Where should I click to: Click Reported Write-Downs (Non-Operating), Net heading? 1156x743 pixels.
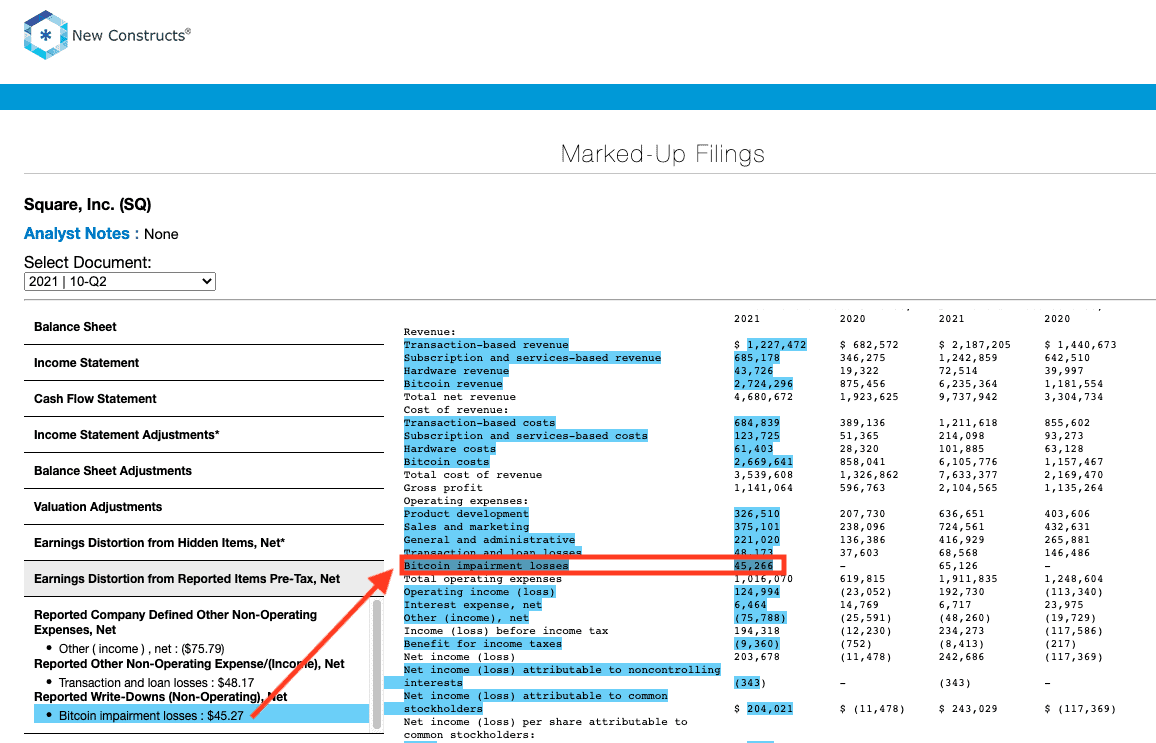[161, 697]
